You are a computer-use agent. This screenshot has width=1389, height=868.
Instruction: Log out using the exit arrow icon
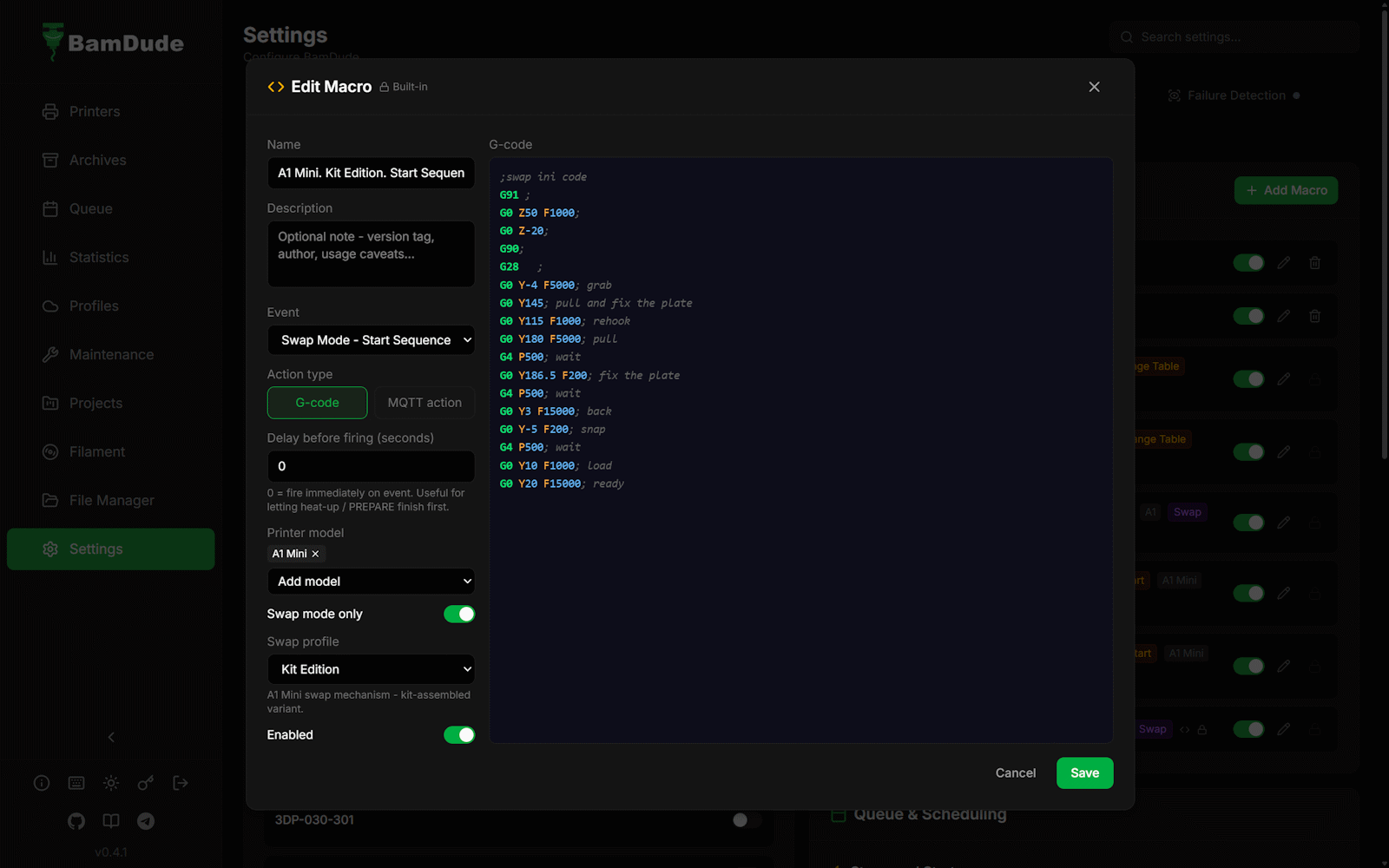[x=181, y=783]
